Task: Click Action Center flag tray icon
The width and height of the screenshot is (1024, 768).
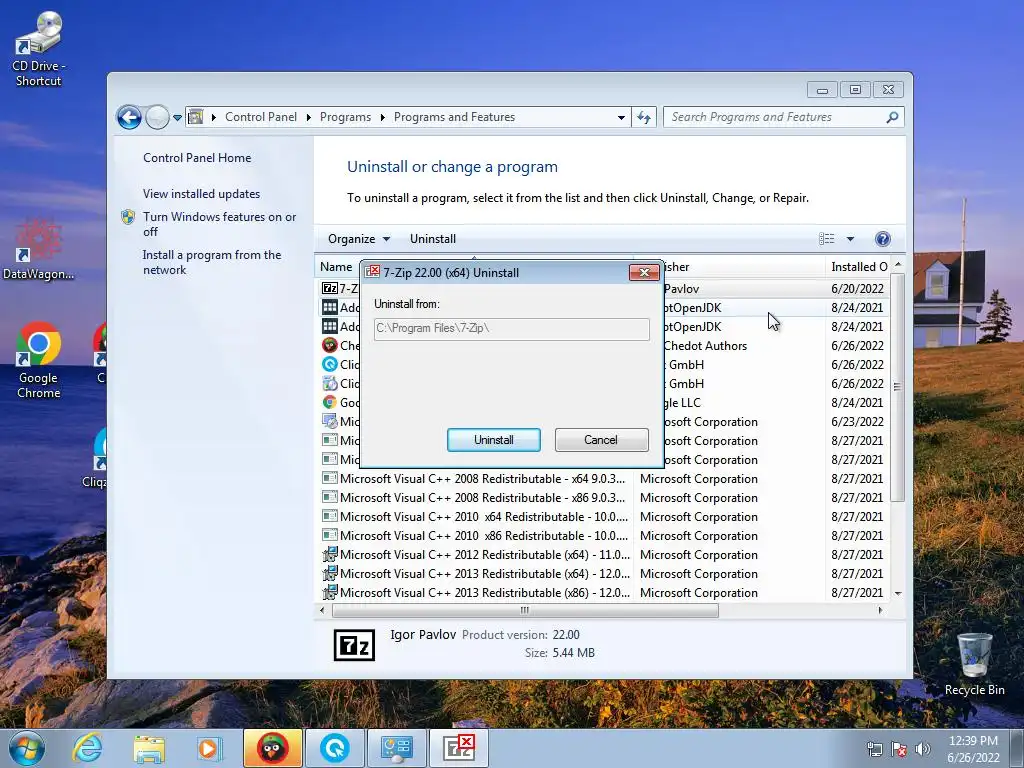Action: 899,749
